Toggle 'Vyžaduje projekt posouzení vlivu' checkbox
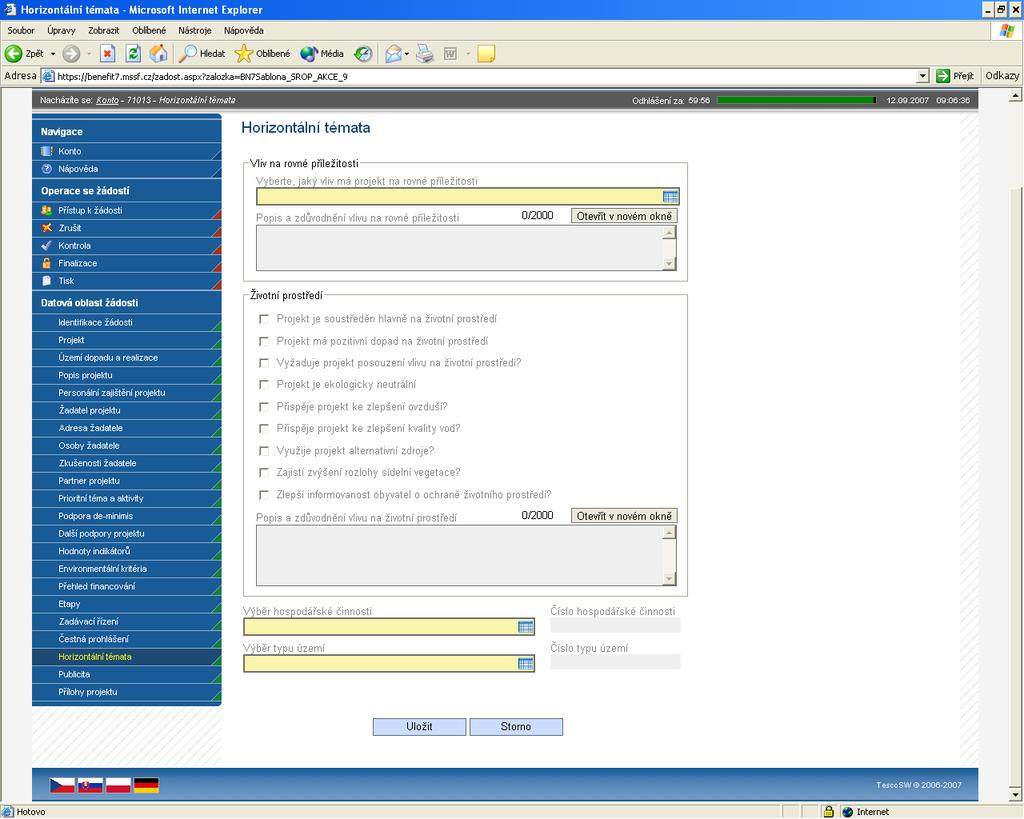1024x819 pixels. point(264,363)
